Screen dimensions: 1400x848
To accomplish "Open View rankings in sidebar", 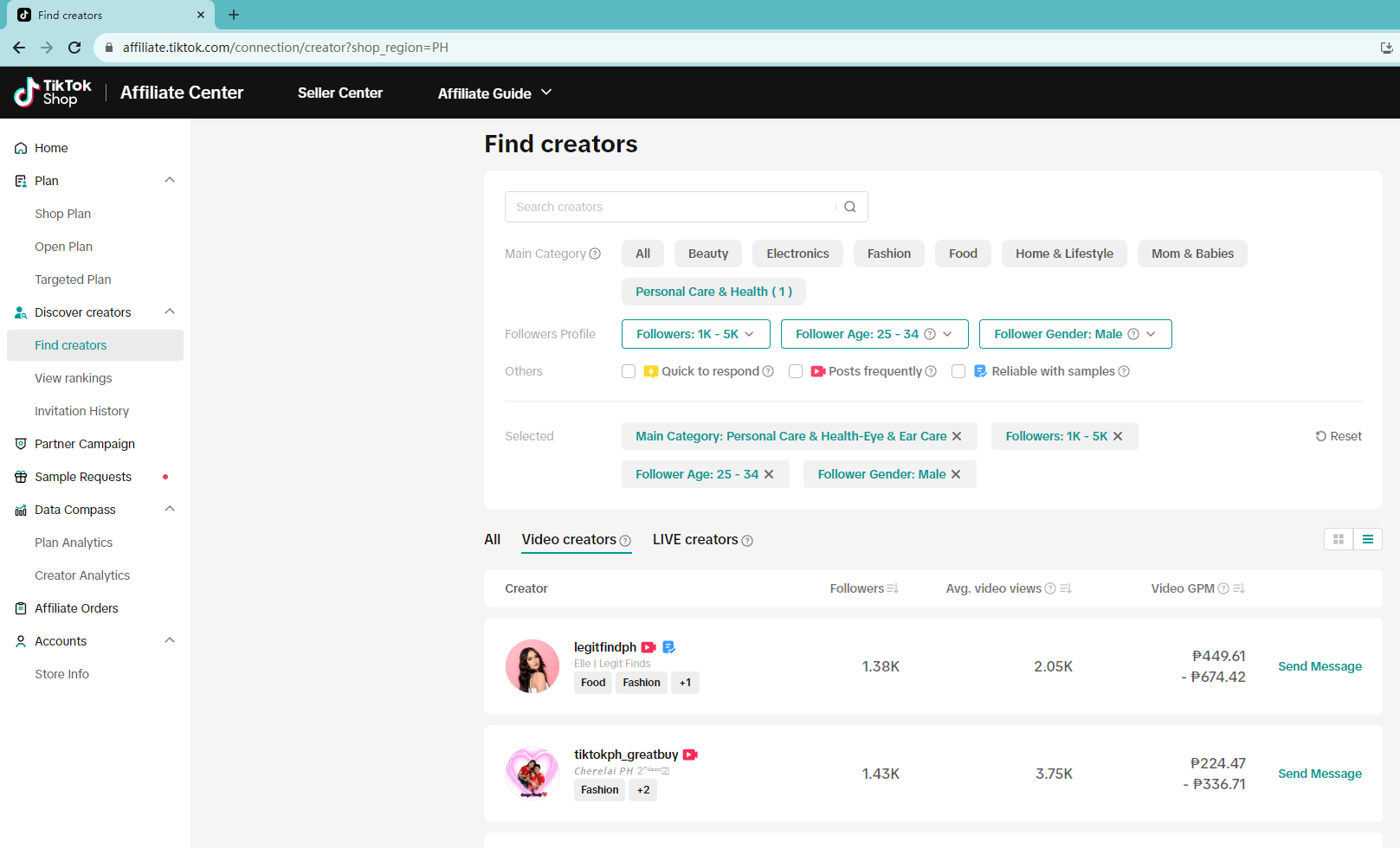I will (74, 378).
